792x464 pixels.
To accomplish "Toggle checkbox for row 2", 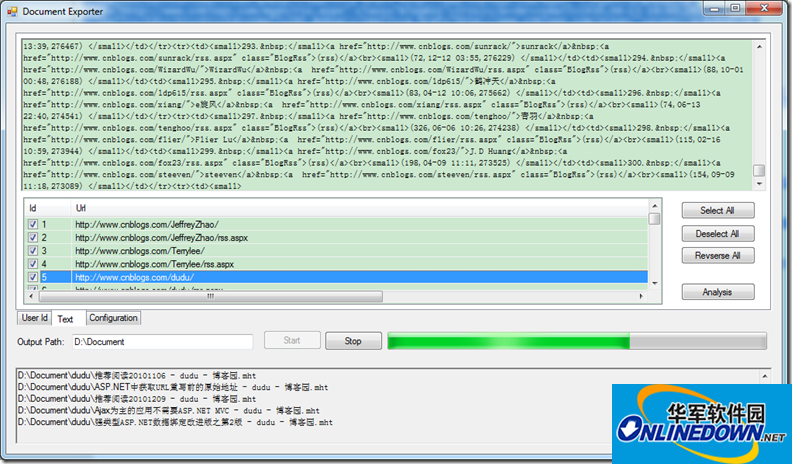I will (x=33, y=237).
